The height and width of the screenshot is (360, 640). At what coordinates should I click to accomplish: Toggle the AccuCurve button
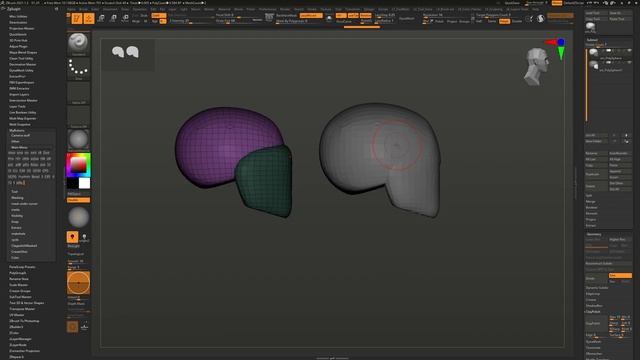(x=344, y=21)
